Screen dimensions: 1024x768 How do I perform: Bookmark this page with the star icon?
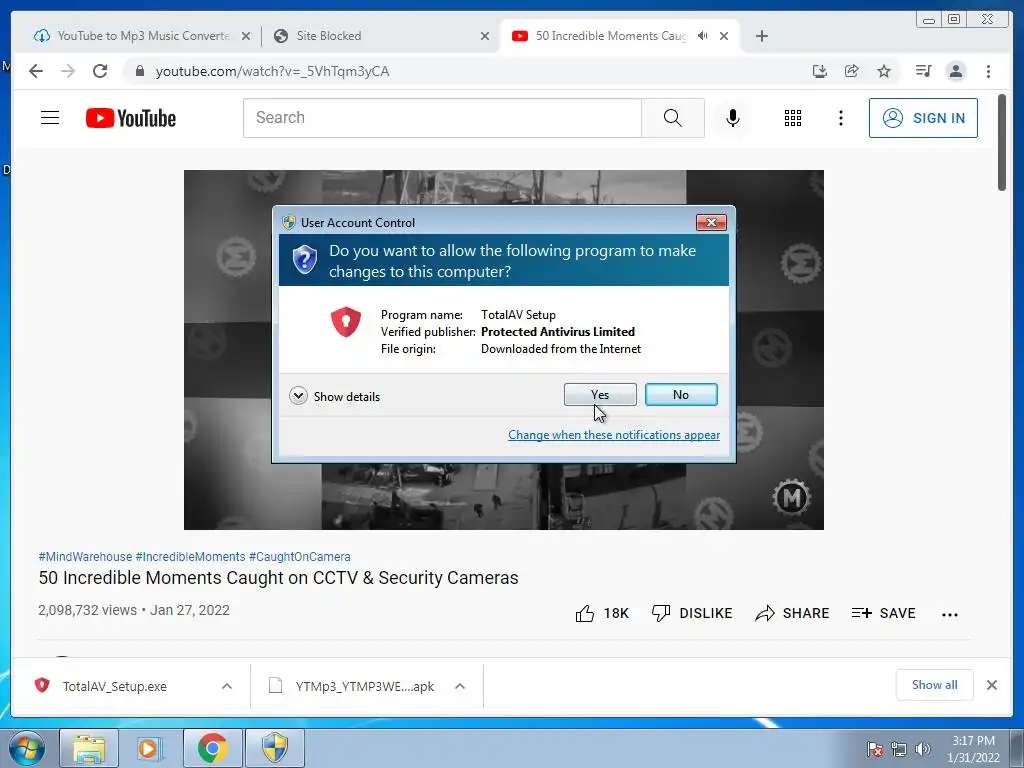[x=884, y=71]
